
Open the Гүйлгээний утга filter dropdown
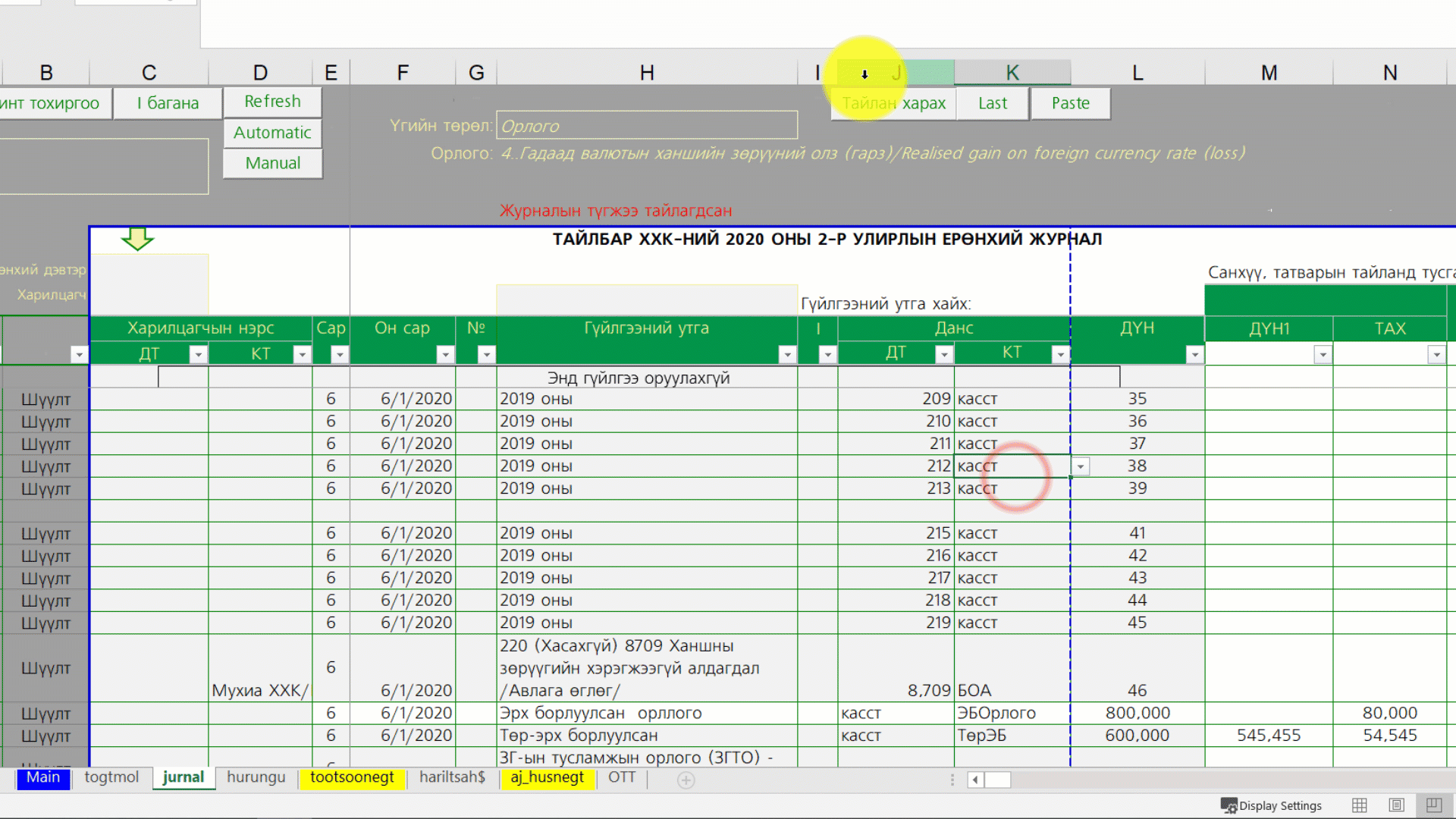click(x=787, y=354)
